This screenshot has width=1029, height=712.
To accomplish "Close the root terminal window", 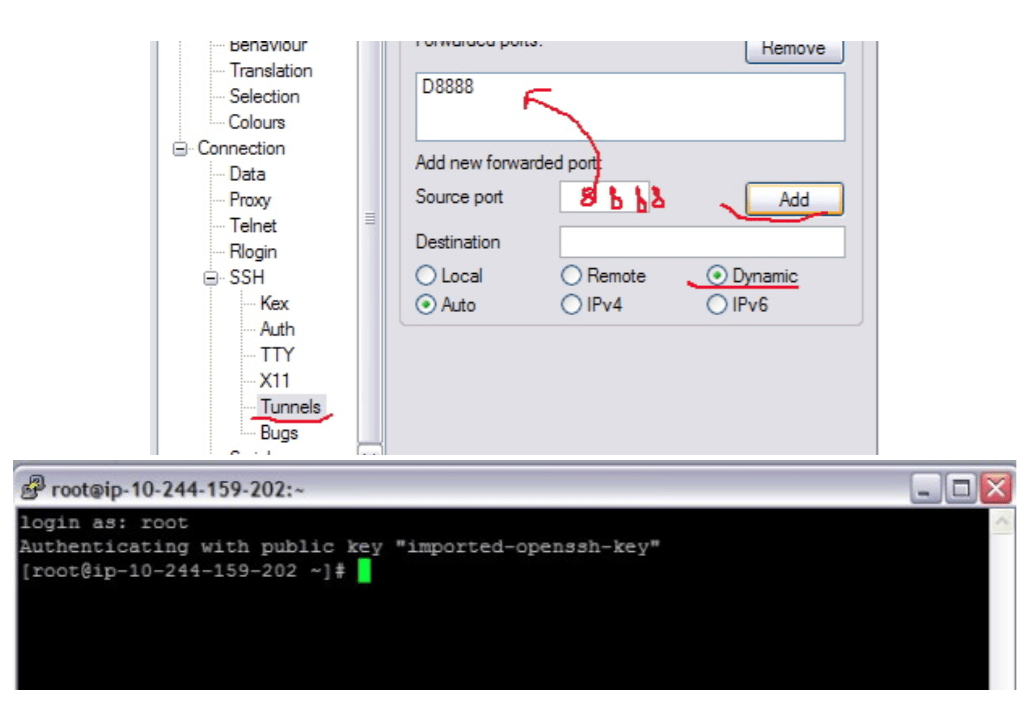I will click(996, 489).
